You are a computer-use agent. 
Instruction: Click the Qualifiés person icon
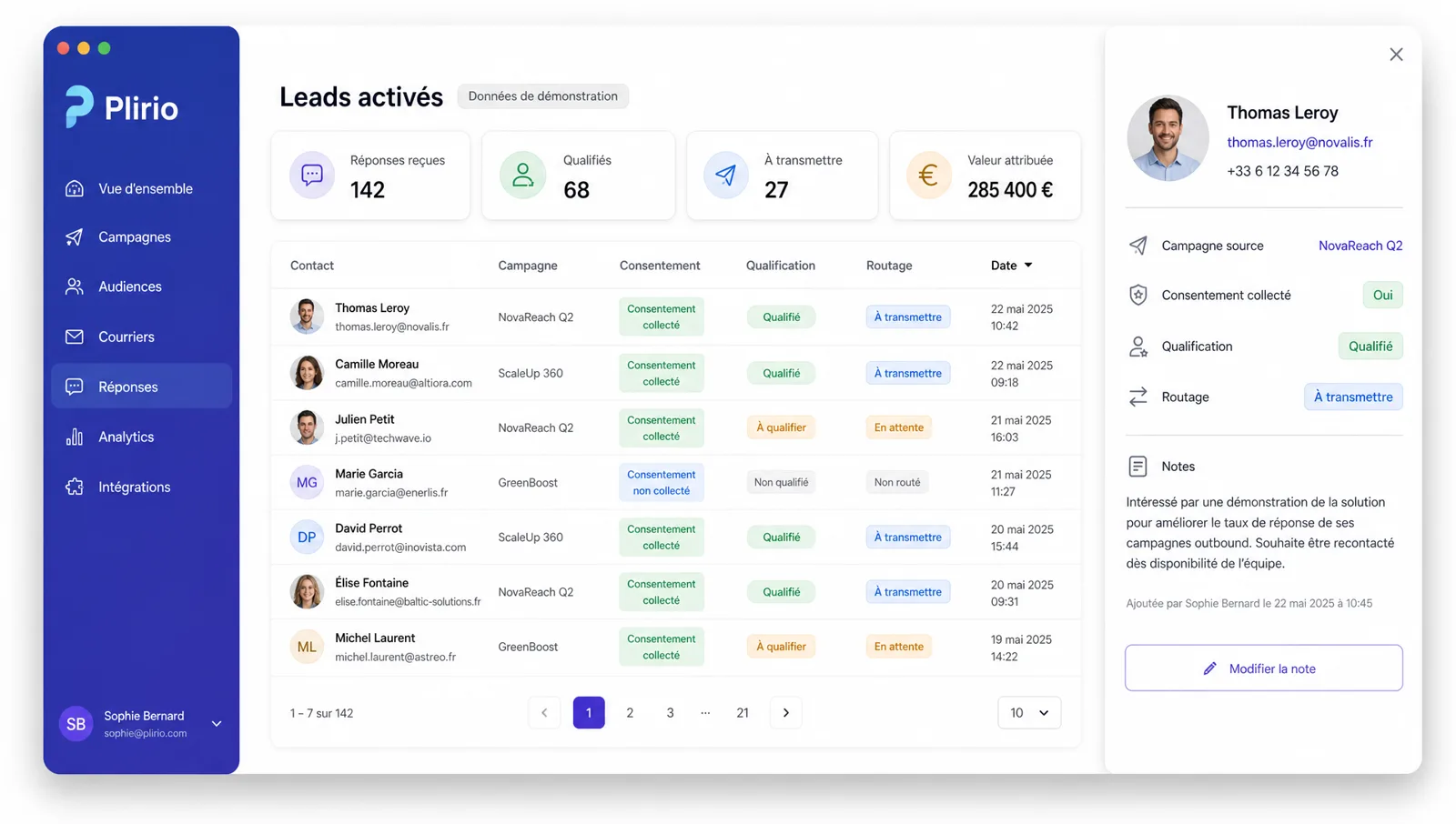(x=522, y=175)
